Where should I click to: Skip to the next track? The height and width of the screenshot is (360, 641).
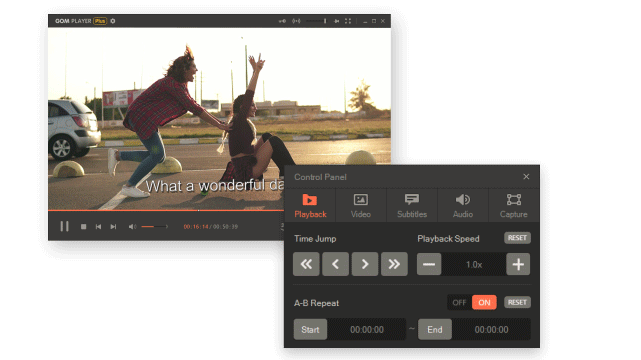pyautogui.click(x=113, y=226)
